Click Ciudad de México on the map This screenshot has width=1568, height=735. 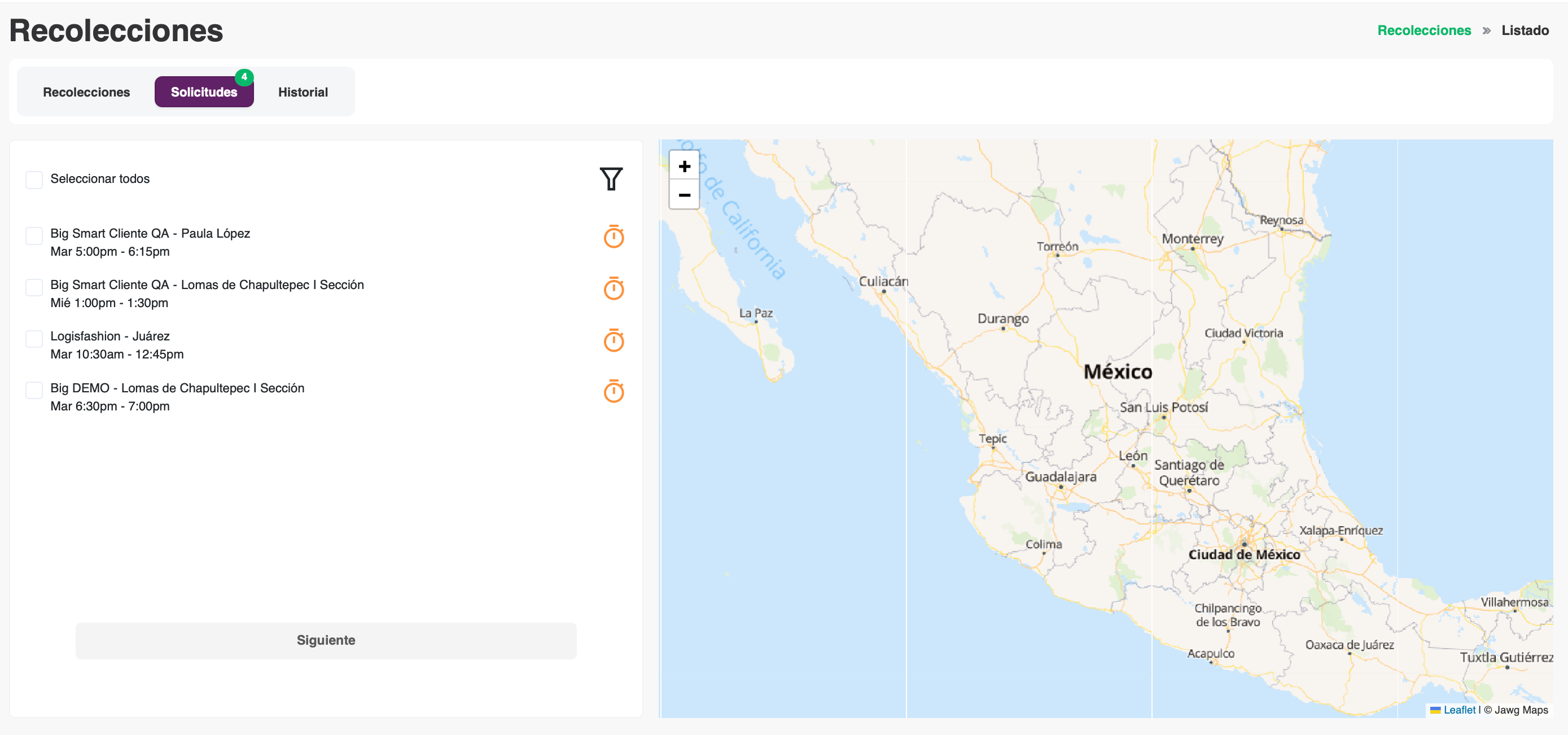(1243, 554)
